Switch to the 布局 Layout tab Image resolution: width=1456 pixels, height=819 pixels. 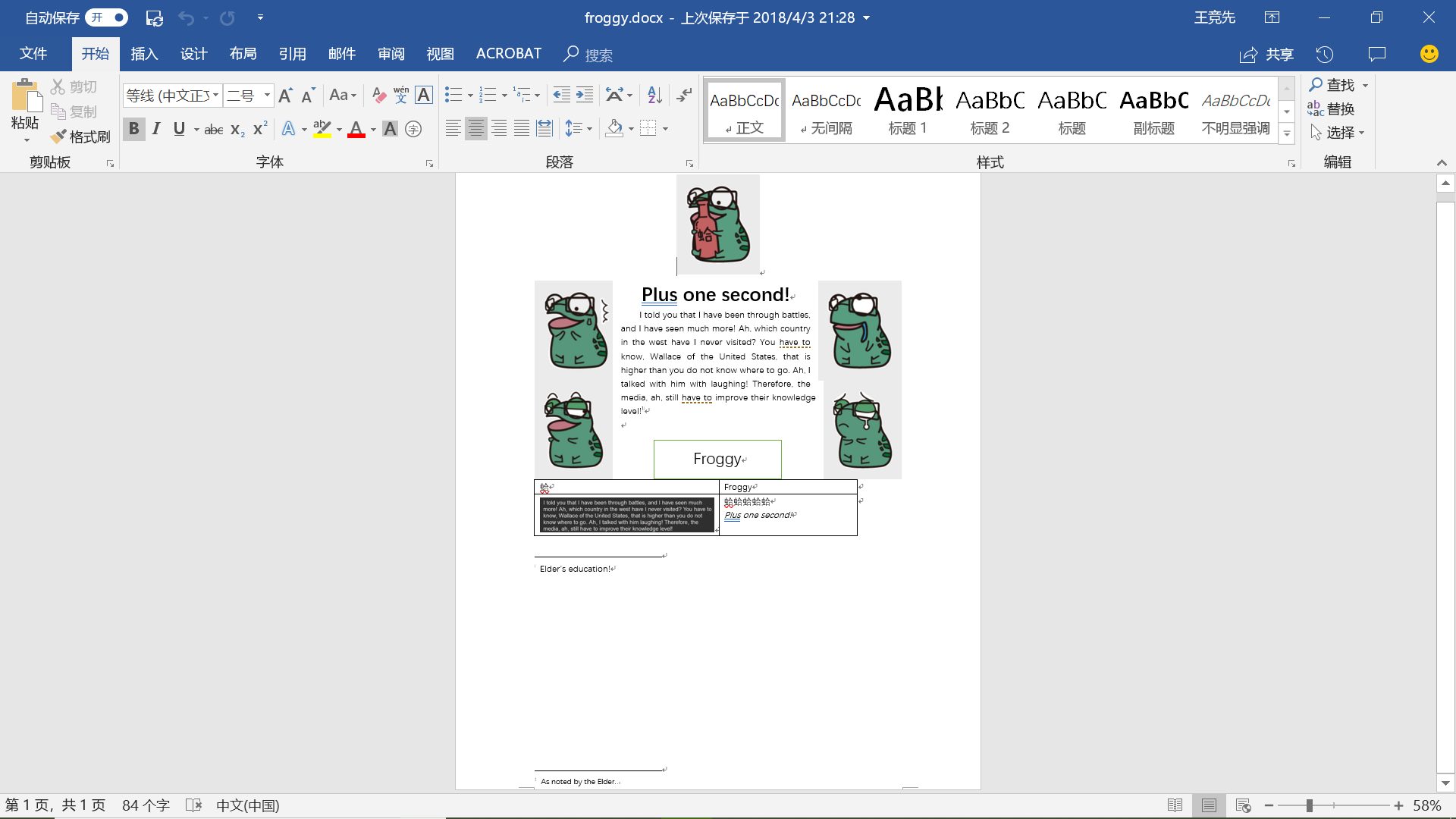243,54
